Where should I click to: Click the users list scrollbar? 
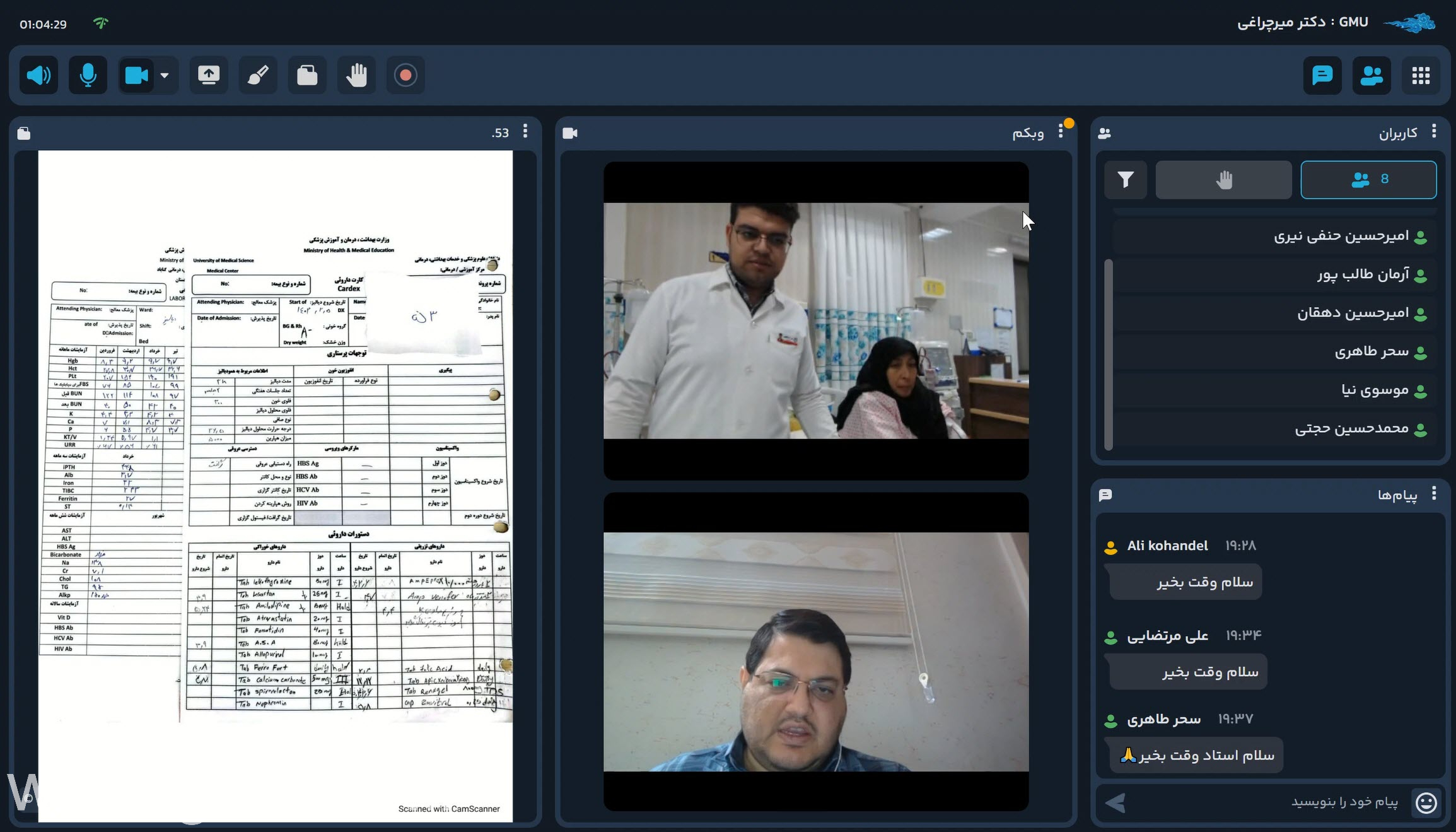pos(1109,353)
